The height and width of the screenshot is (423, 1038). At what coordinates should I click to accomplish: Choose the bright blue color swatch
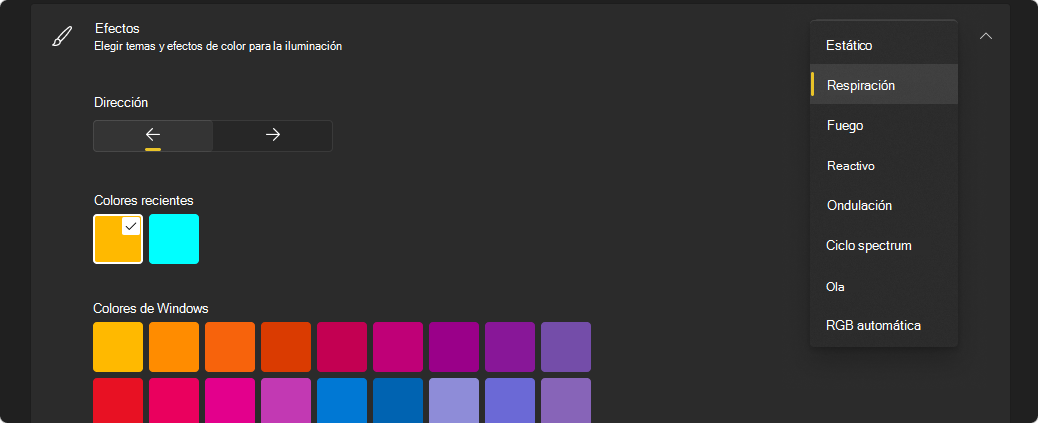pyautogui.click(x=342, y=400)
